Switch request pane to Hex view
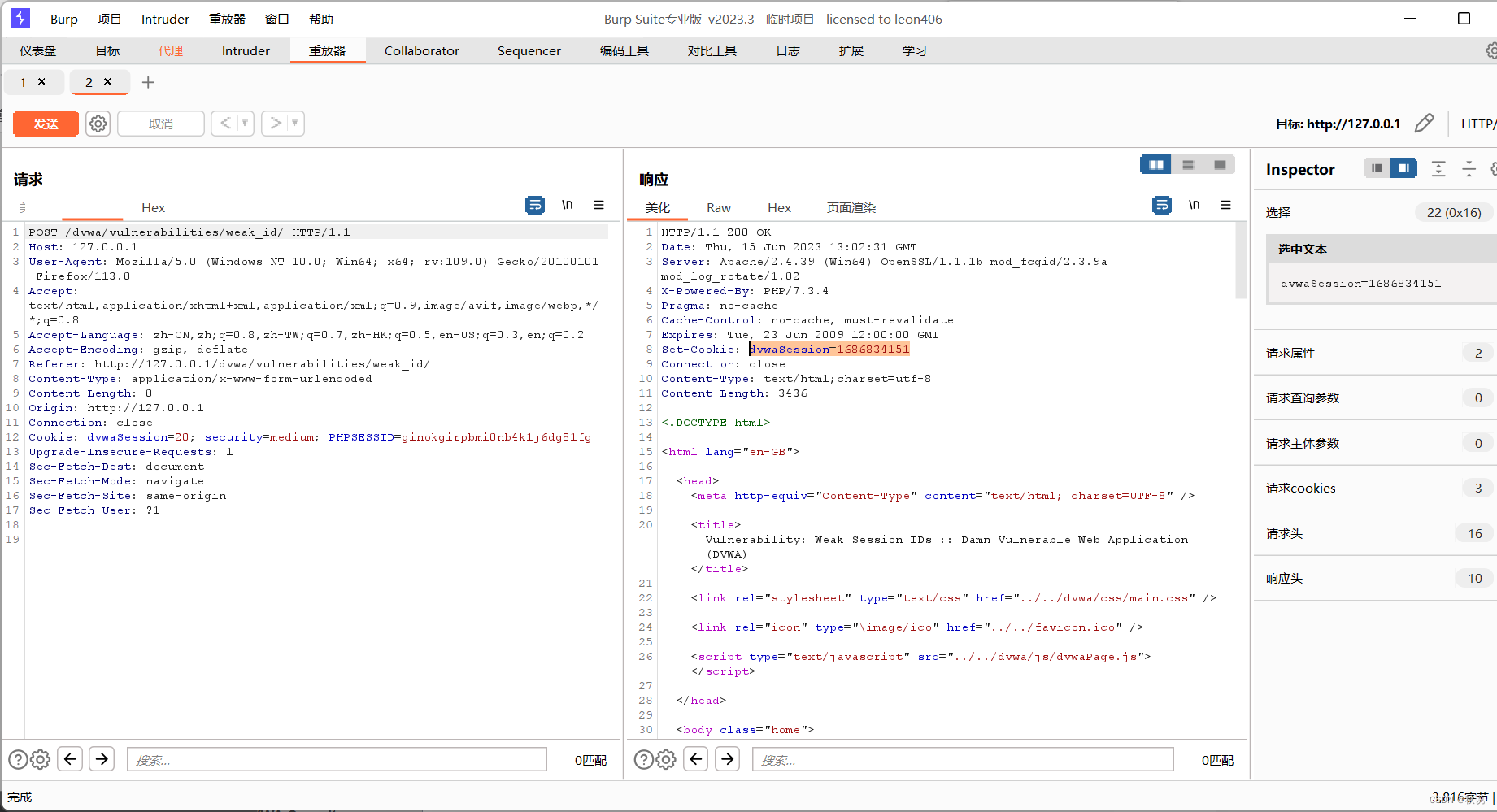The height and width of the screenshot is (812, 1497). 153,207
